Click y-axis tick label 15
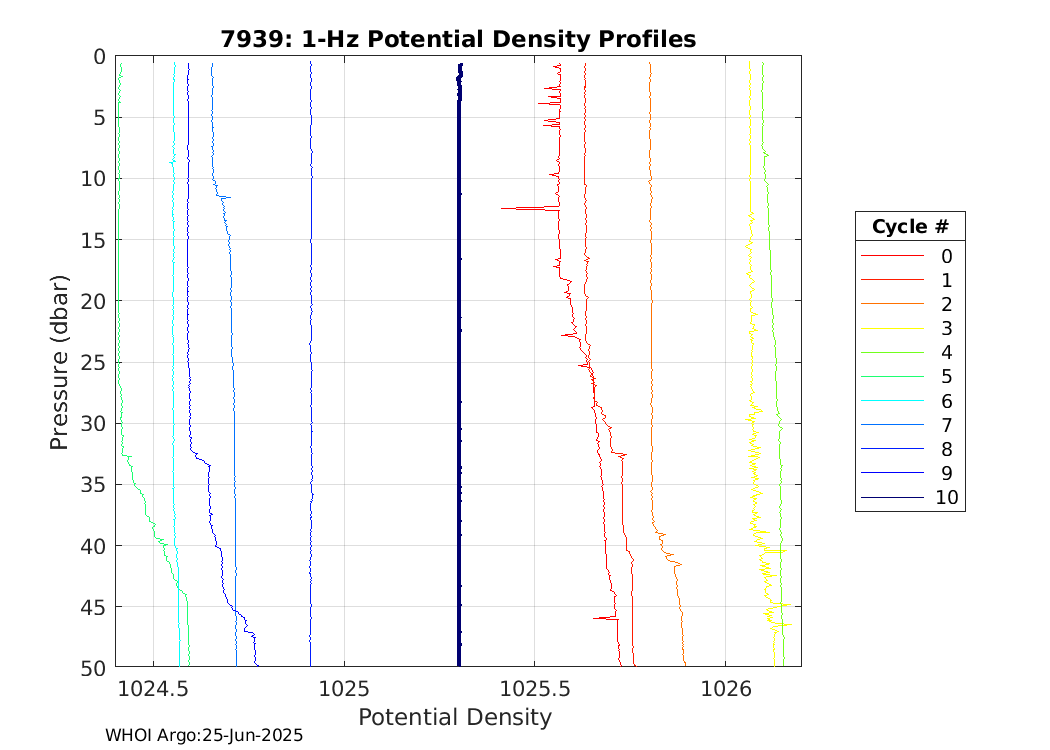 click(94, 240)
